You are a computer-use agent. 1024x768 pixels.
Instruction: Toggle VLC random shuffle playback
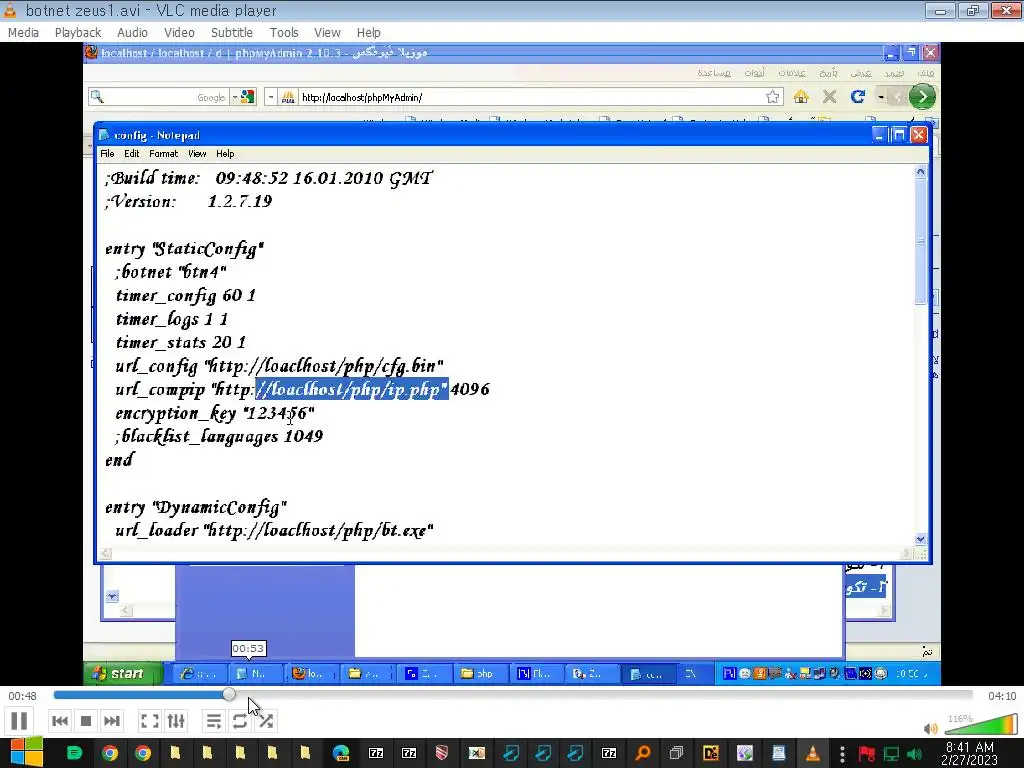(x=266, y=721)
